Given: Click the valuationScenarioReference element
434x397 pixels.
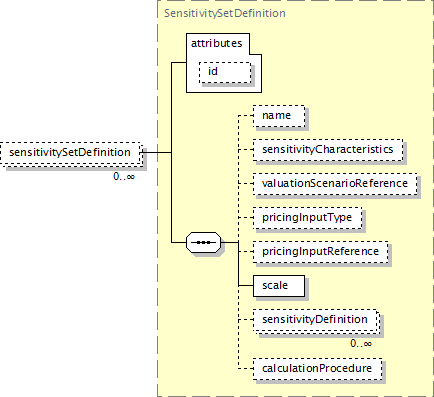Looking at the screenshot, I should [335, 184].
